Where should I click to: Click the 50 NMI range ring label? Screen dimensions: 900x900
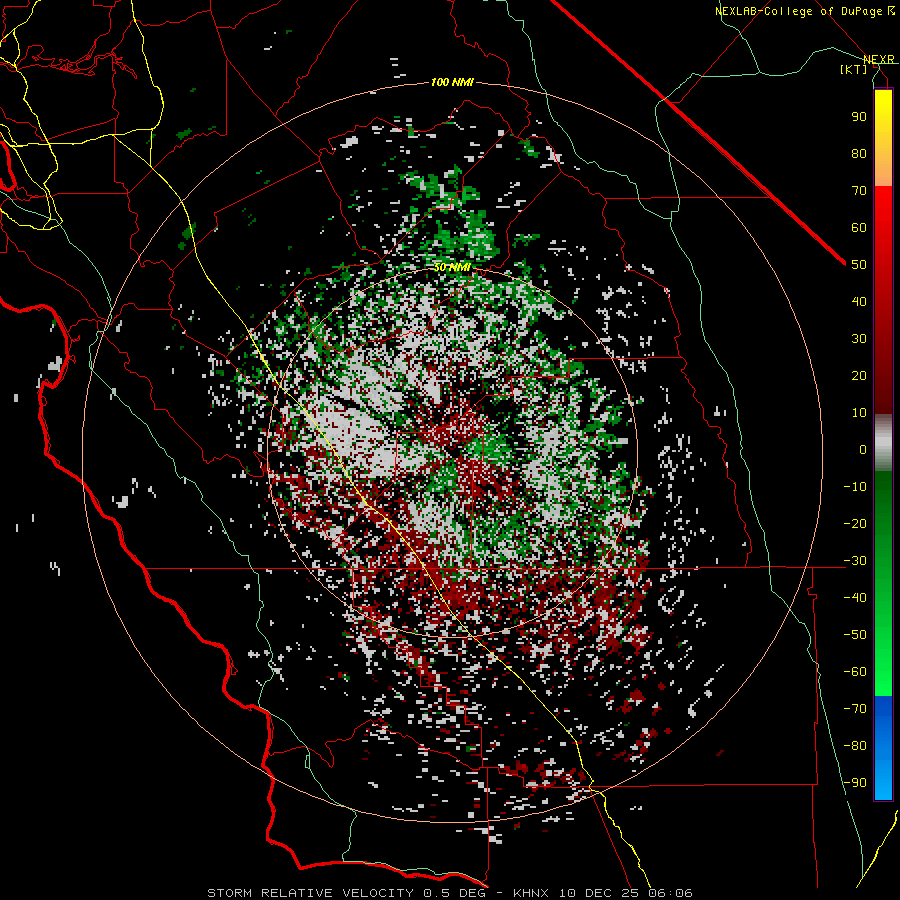(452, 267)
